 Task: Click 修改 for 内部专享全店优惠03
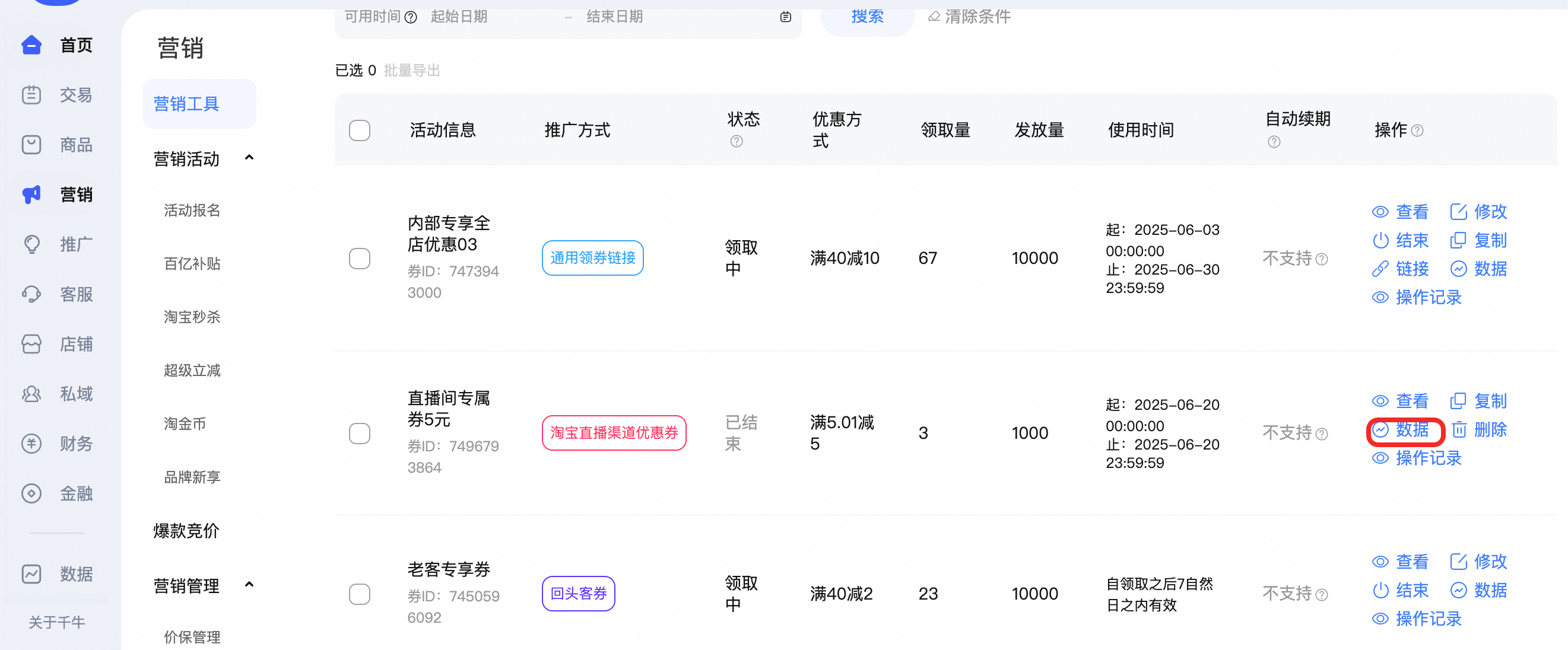(1478, 212)
